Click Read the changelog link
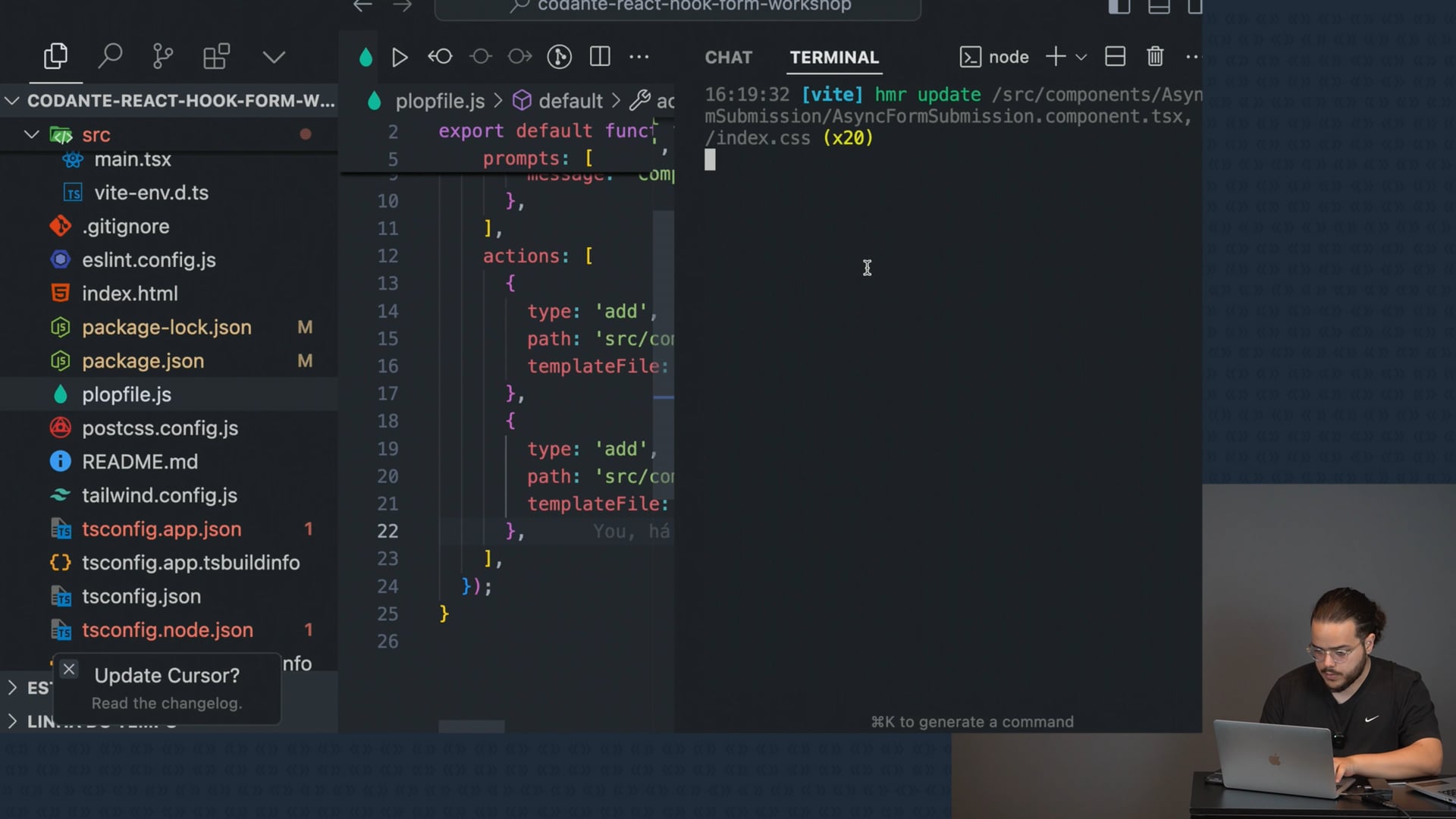Screen dimensions: 1456x819 (x=167, y=704)
